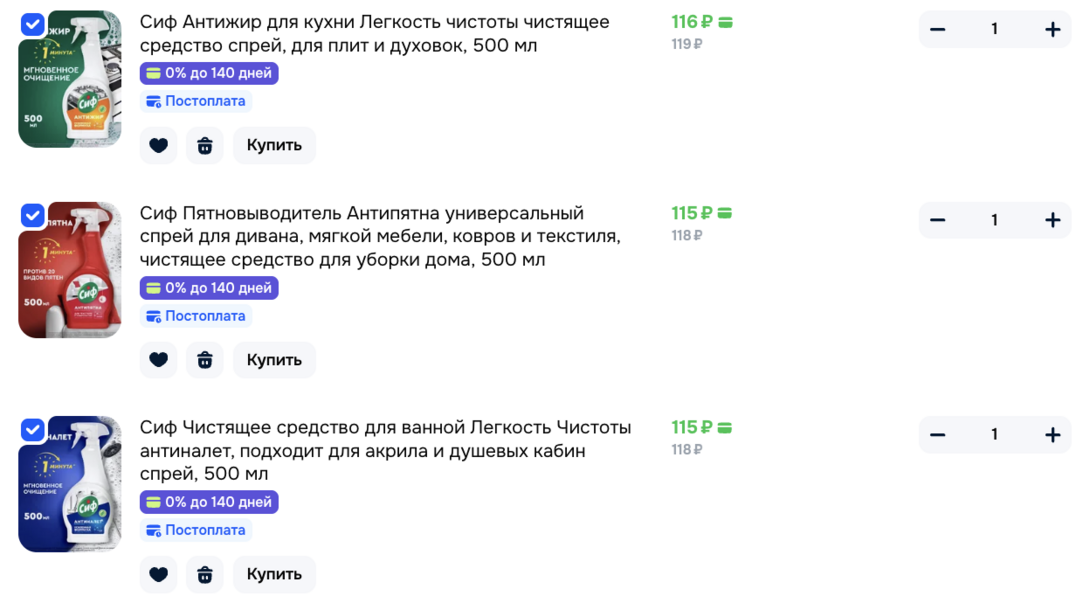Click 0% до 140 дней badge on bathroom cleaner

209,502
